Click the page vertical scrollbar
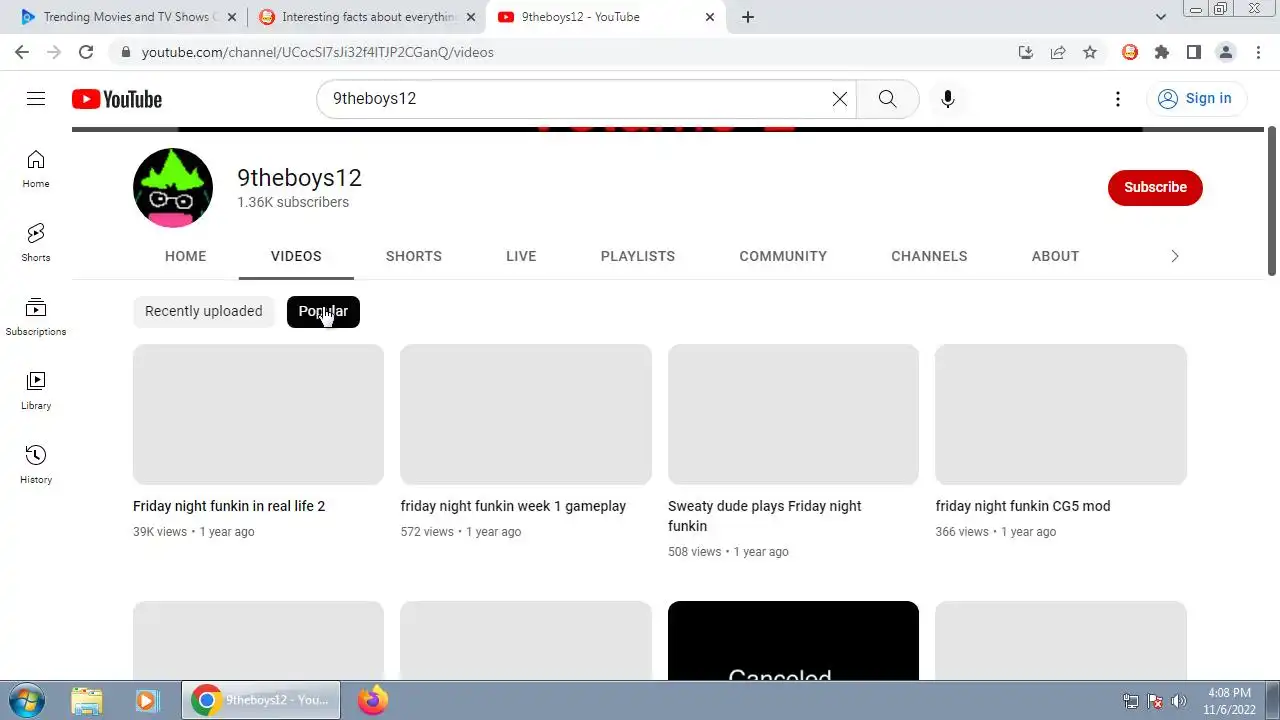The height and width of the screenshot is (720, 1280). coord(1272,200)
